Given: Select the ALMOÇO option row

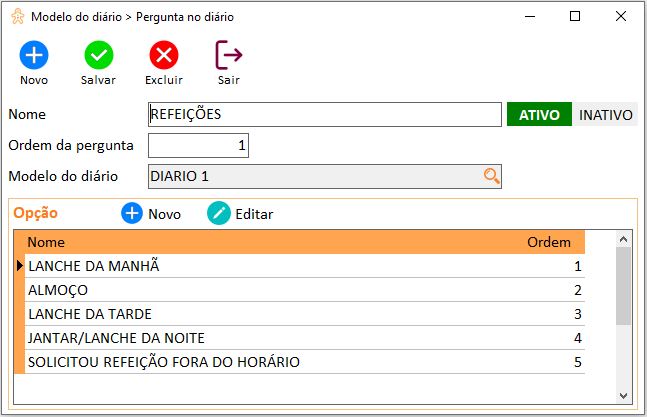Looking at the screenshot, I should pos(305,290).
